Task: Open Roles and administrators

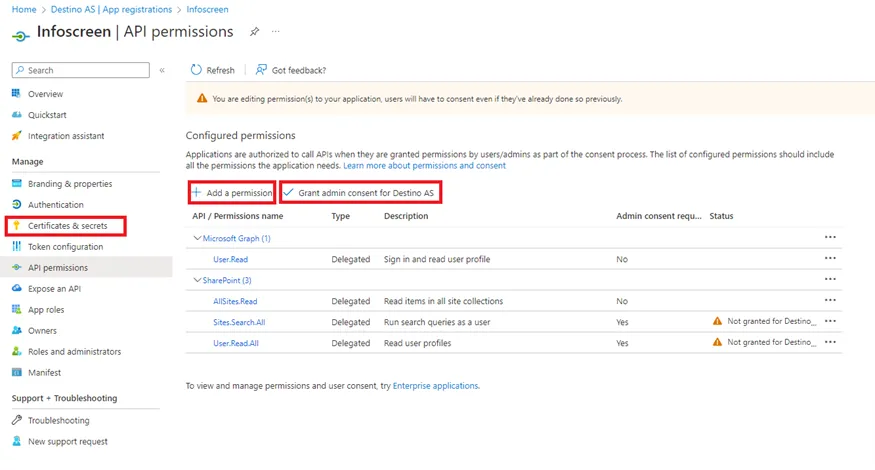Action: point(74,352)
